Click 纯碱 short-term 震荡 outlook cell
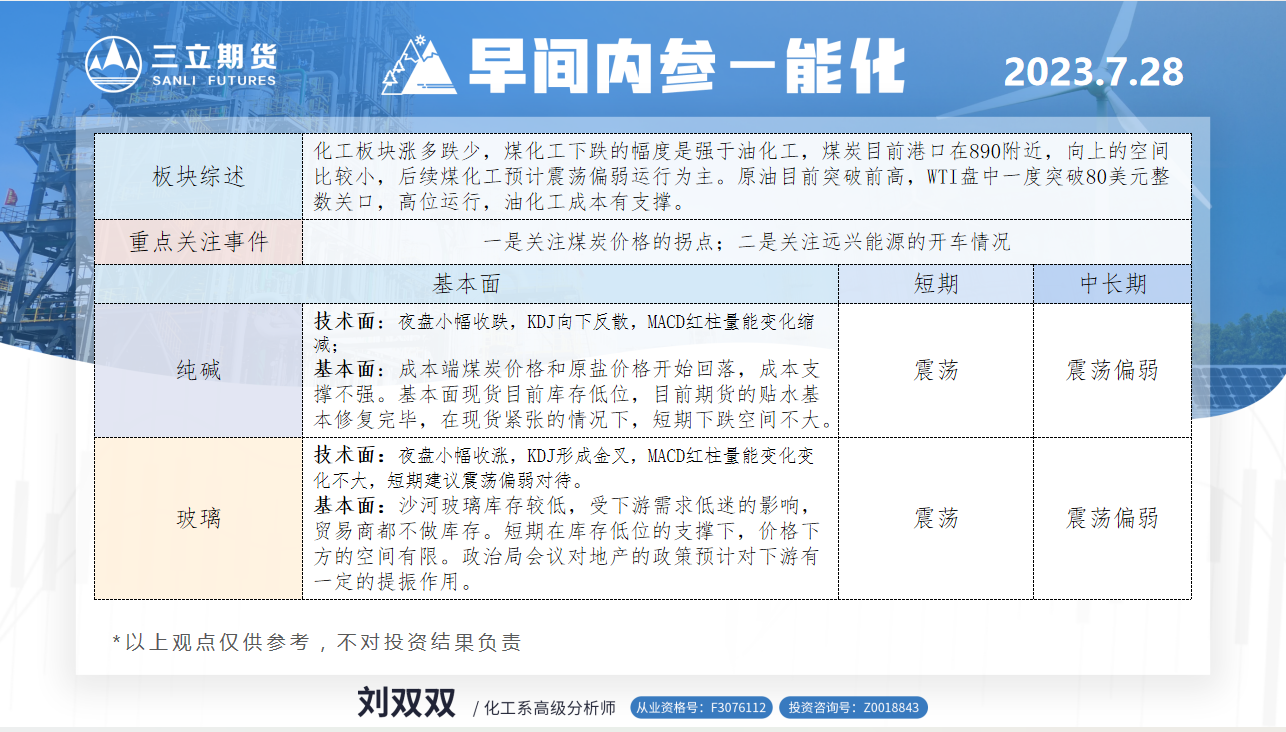This screenshot has height=732, width=1286. tap(935, 370)
